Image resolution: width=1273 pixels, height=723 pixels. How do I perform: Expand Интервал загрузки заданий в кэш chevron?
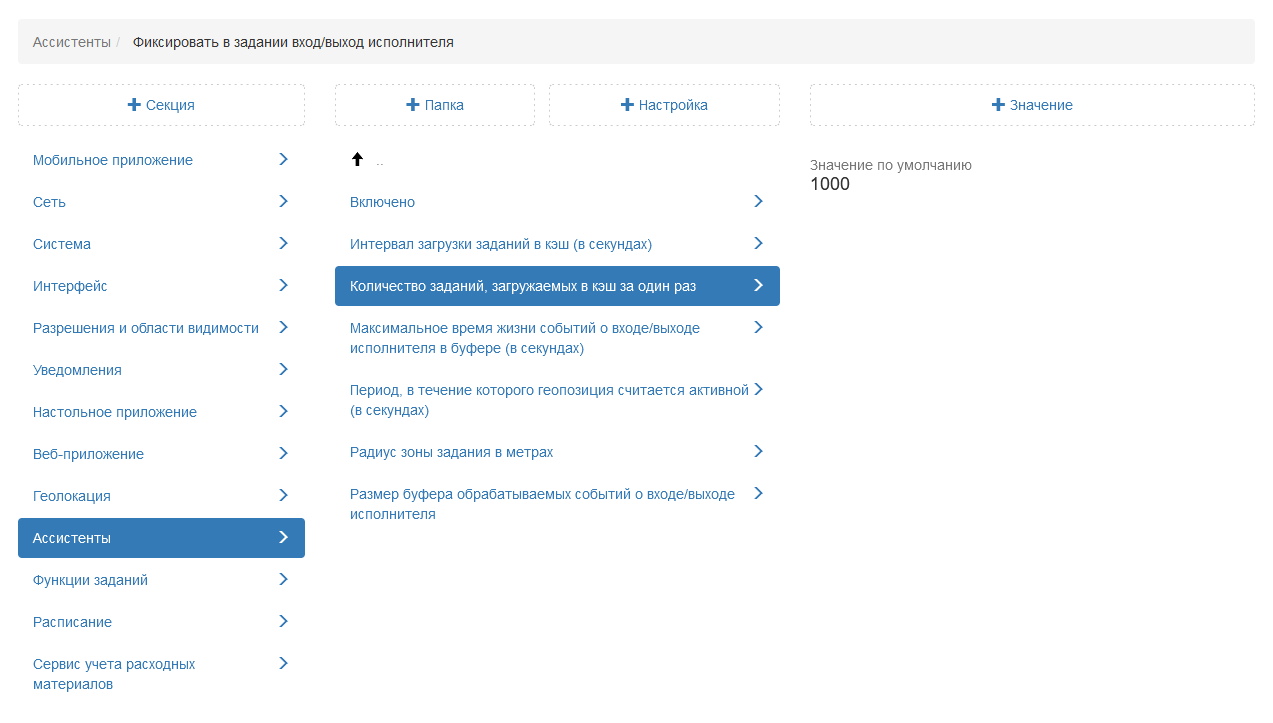[758, 243]
